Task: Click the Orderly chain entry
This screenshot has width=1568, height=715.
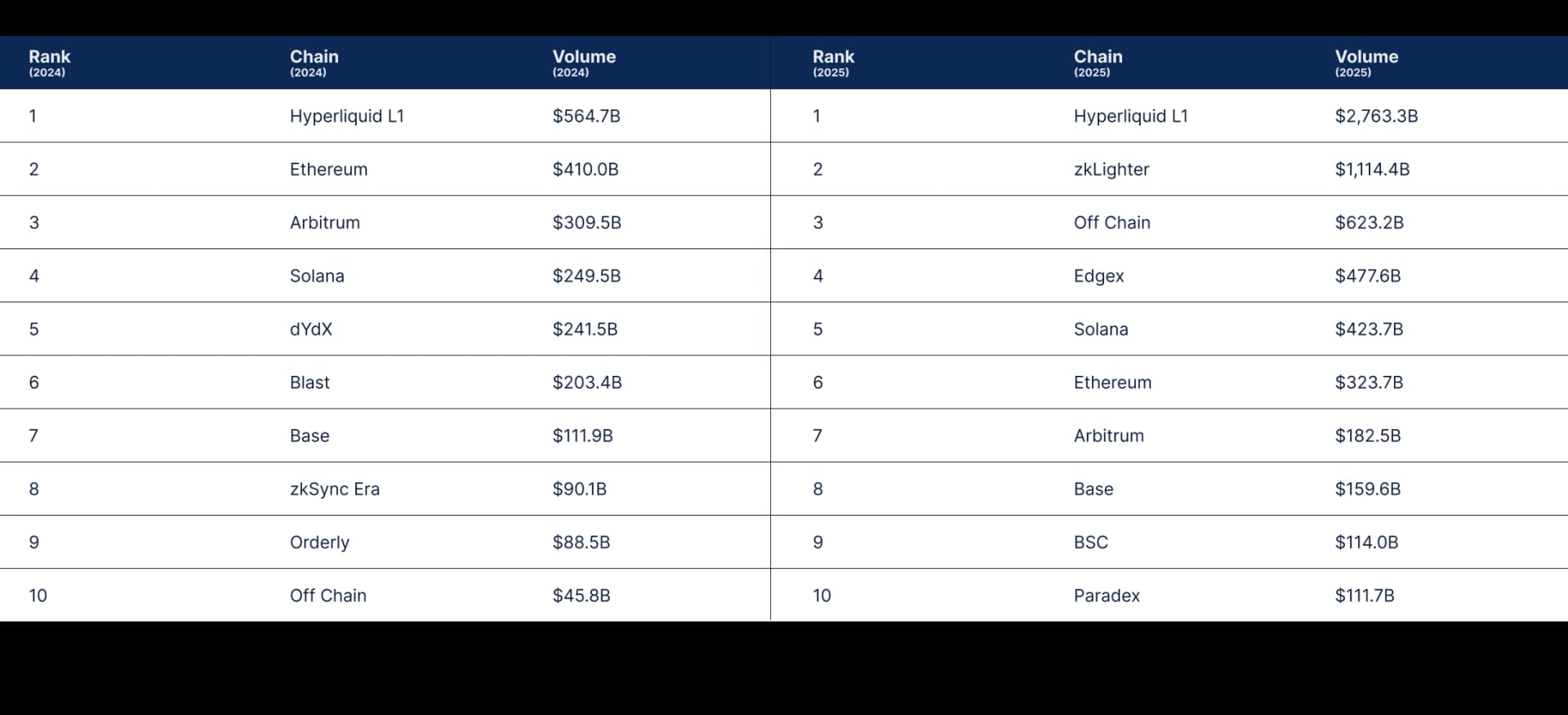Action: tap(319, 543)
